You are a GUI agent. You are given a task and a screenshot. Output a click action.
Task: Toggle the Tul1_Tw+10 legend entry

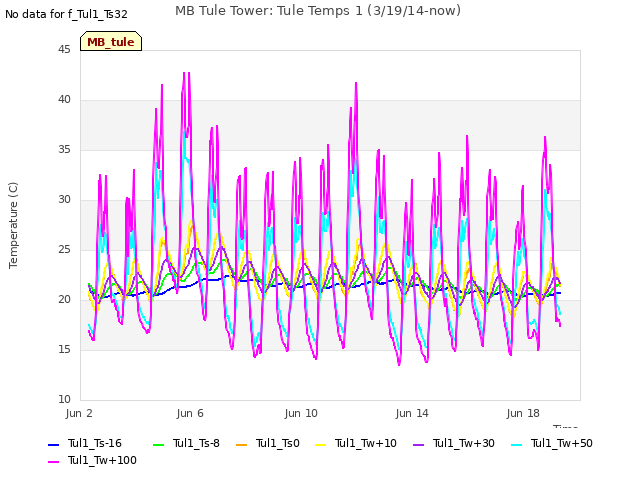point(356,443)
